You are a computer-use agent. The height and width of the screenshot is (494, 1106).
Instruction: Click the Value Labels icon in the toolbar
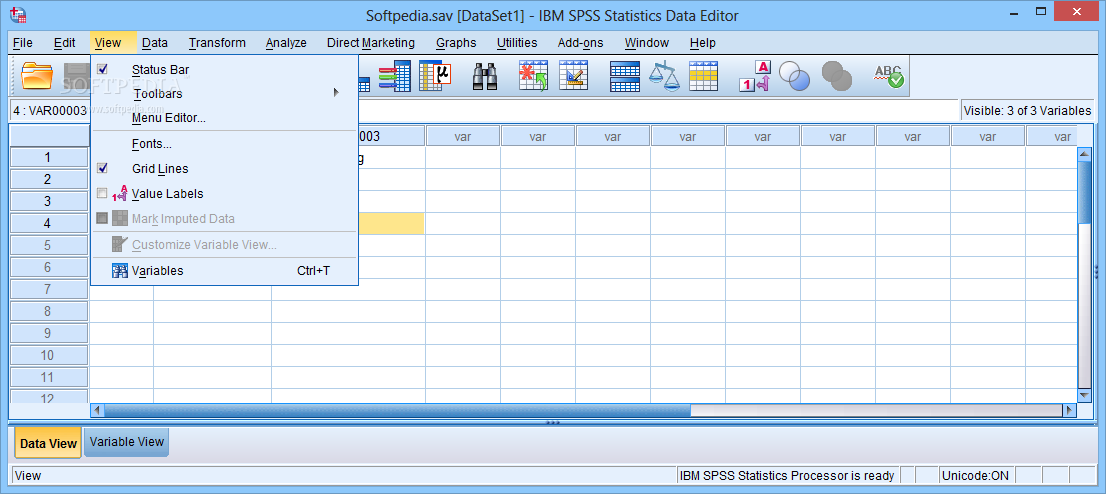(x=755, y=76)
